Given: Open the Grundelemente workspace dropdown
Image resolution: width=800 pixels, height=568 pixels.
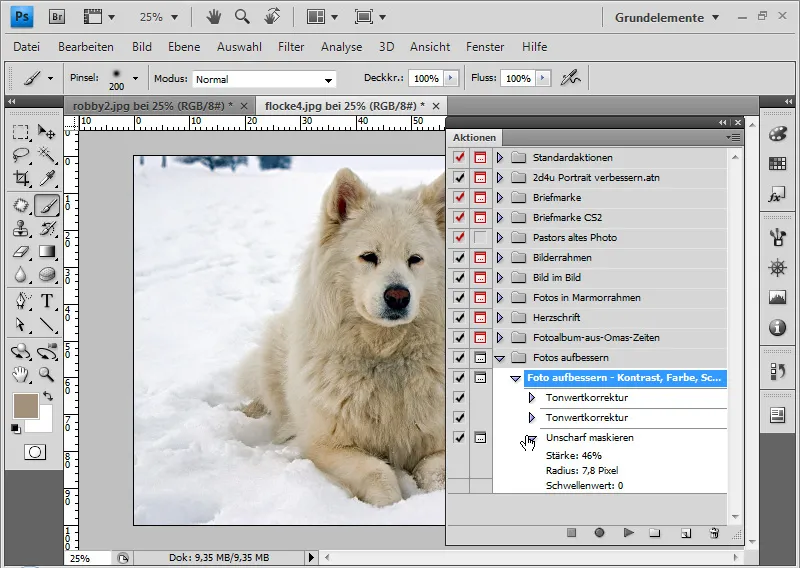Looking at the screenshot, I should 667,17.
